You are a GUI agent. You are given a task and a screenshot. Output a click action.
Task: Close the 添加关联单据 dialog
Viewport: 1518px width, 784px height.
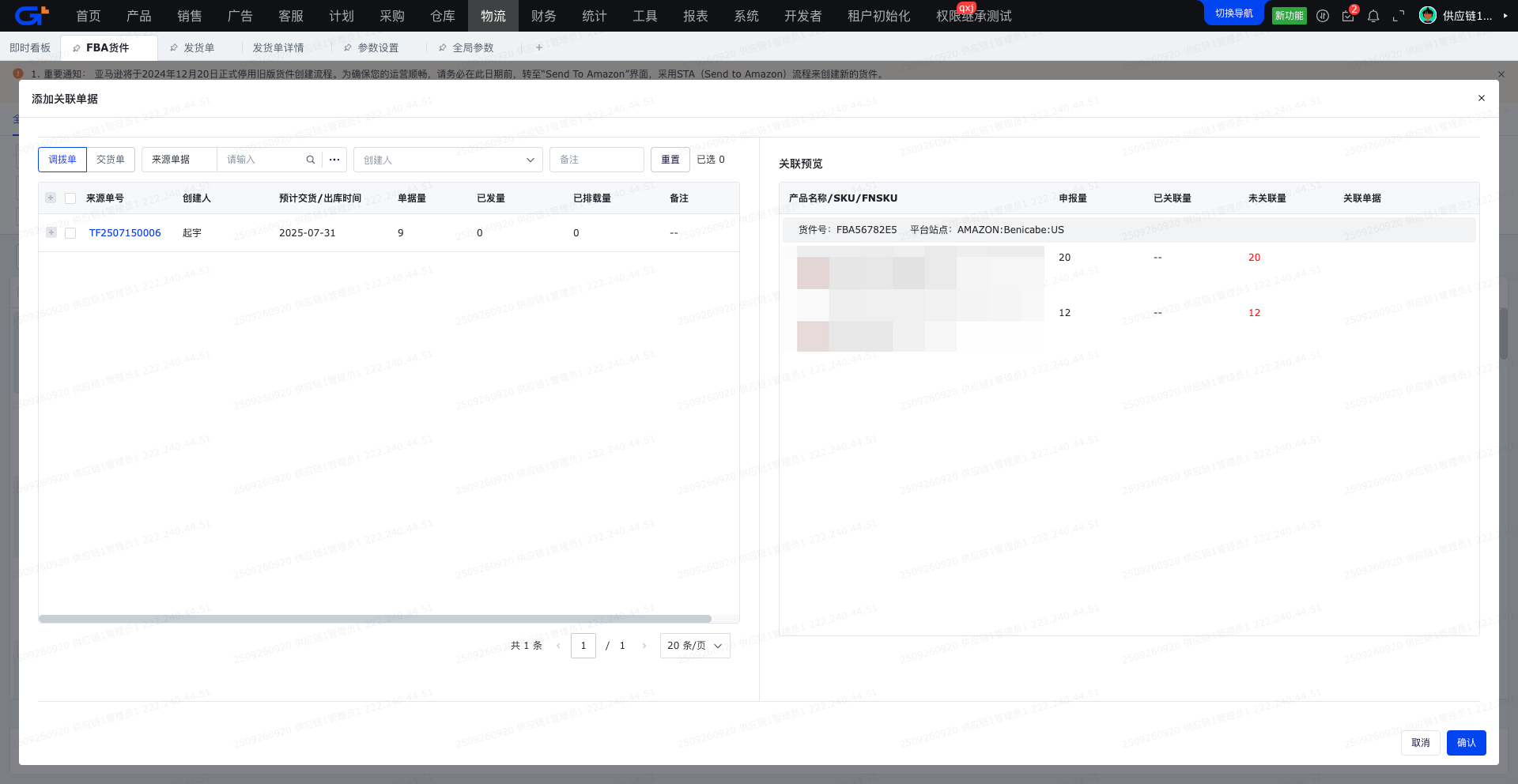1482,98
